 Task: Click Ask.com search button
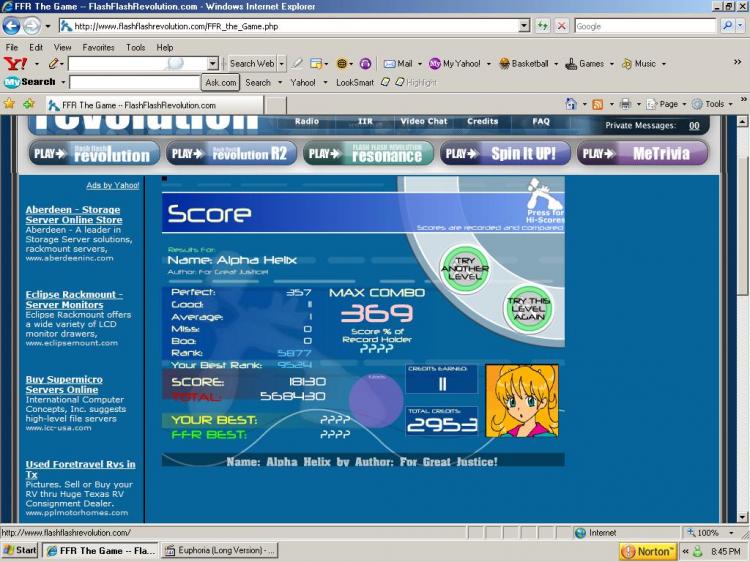[221, 82]
